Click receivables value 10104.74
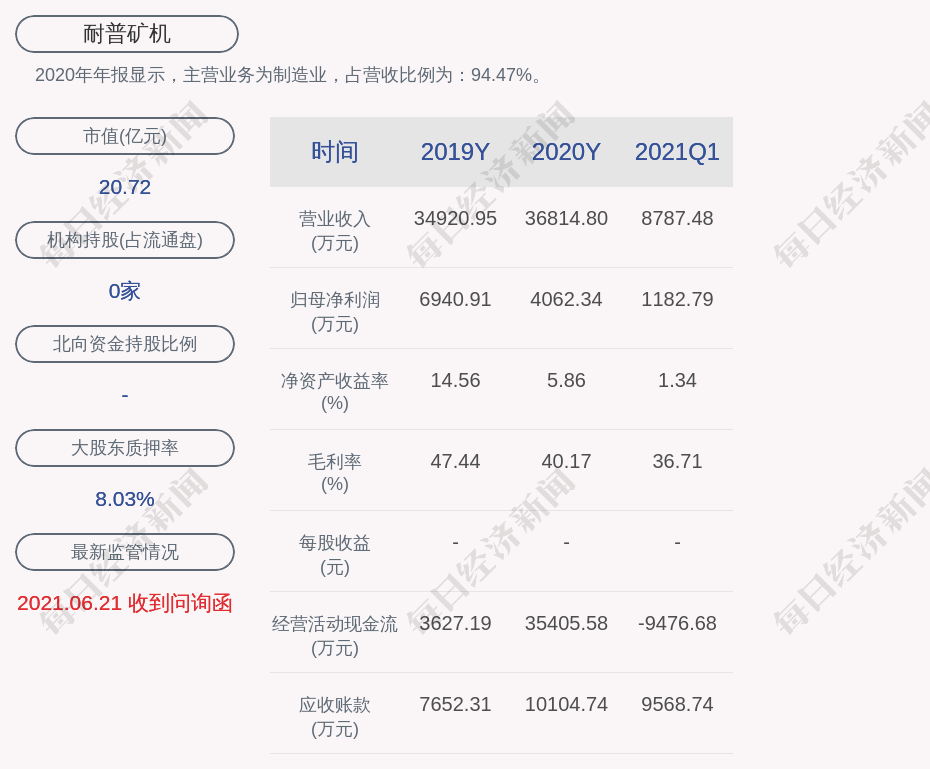 (x=566, y=704)
